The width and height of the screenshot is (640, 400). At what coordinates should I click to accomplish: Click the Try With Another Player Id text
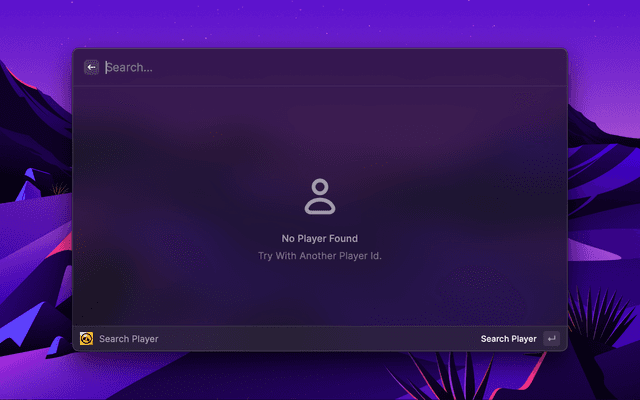(320, 256)
